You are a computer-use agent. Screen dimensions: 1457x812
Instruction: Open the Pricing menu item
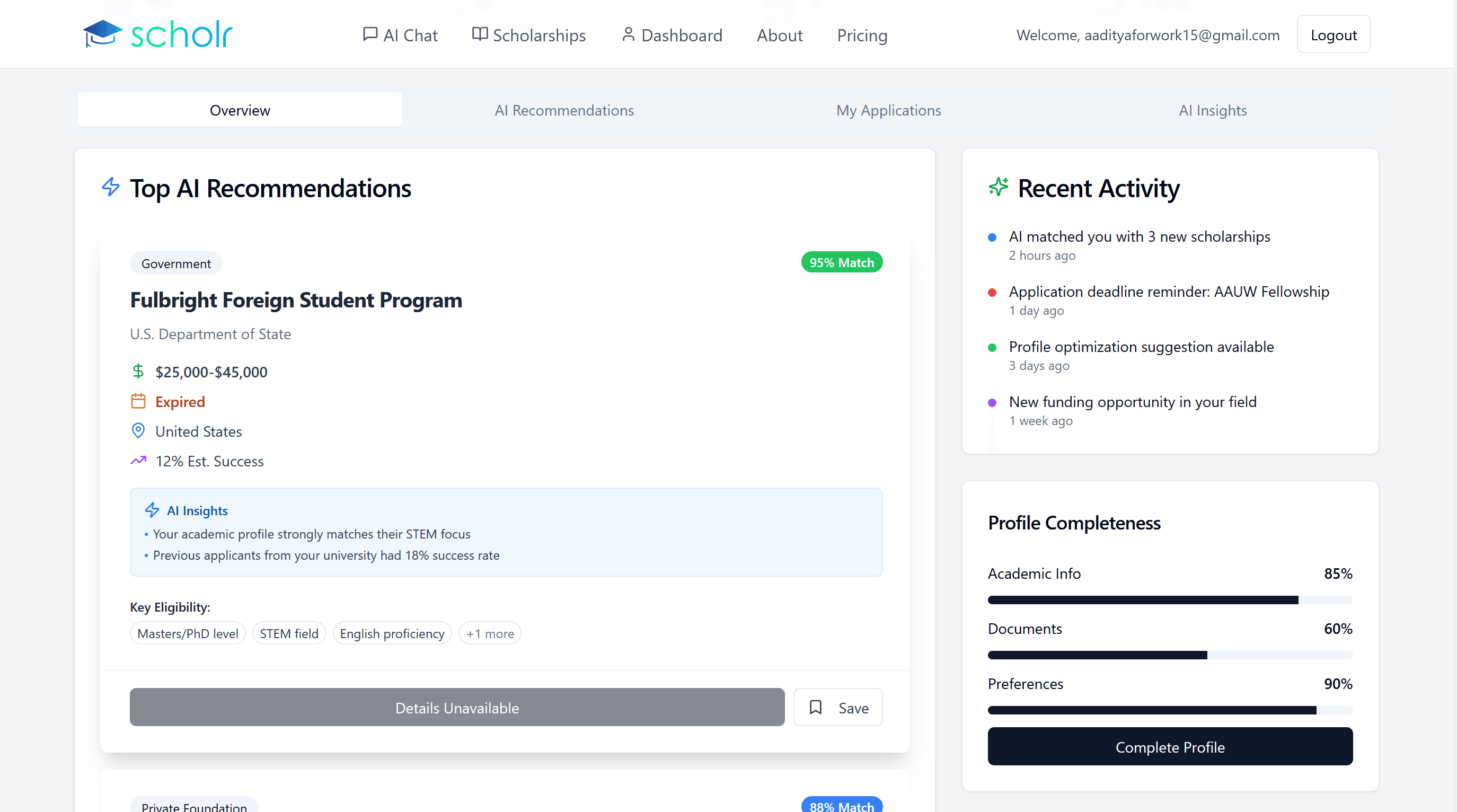tap(861, 35)
